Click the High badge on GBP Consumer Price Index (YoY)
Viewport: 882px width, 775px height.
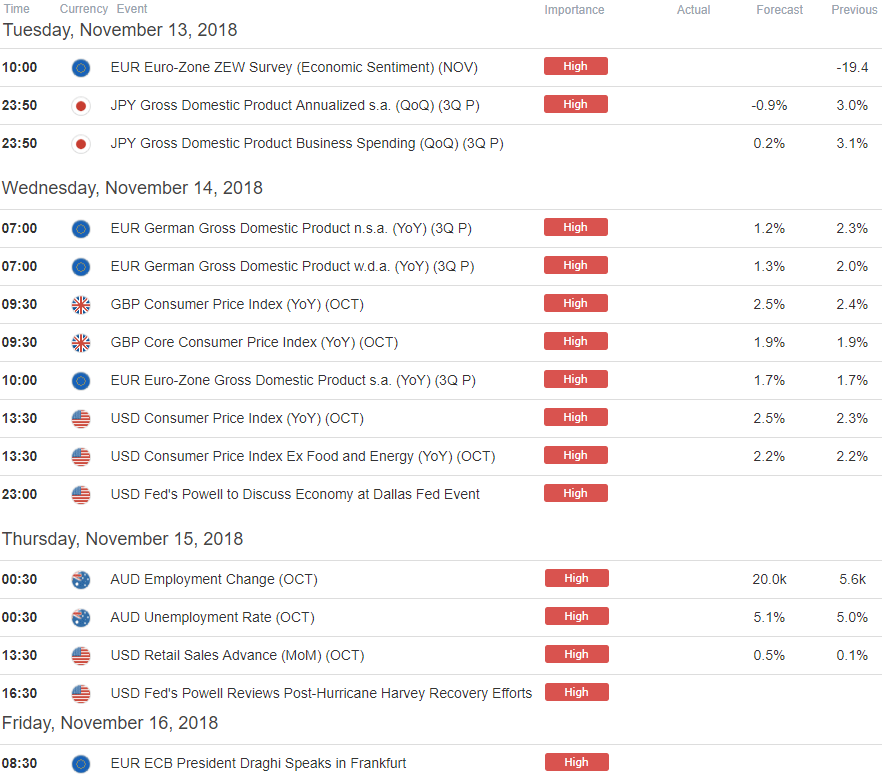pyautogui.click(x=575, y=303)
